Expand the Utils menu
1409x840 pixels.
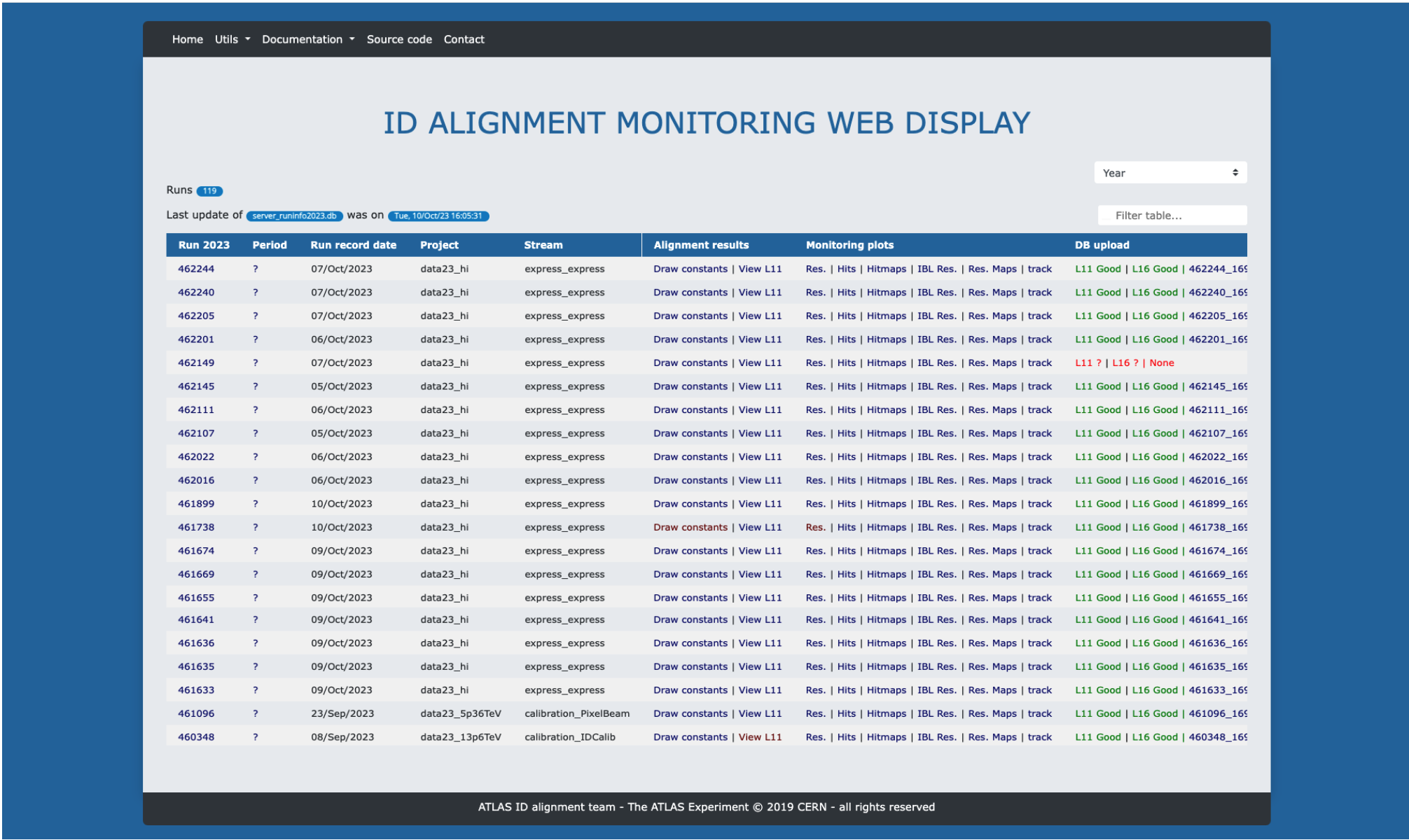click(x=232, y=39)
